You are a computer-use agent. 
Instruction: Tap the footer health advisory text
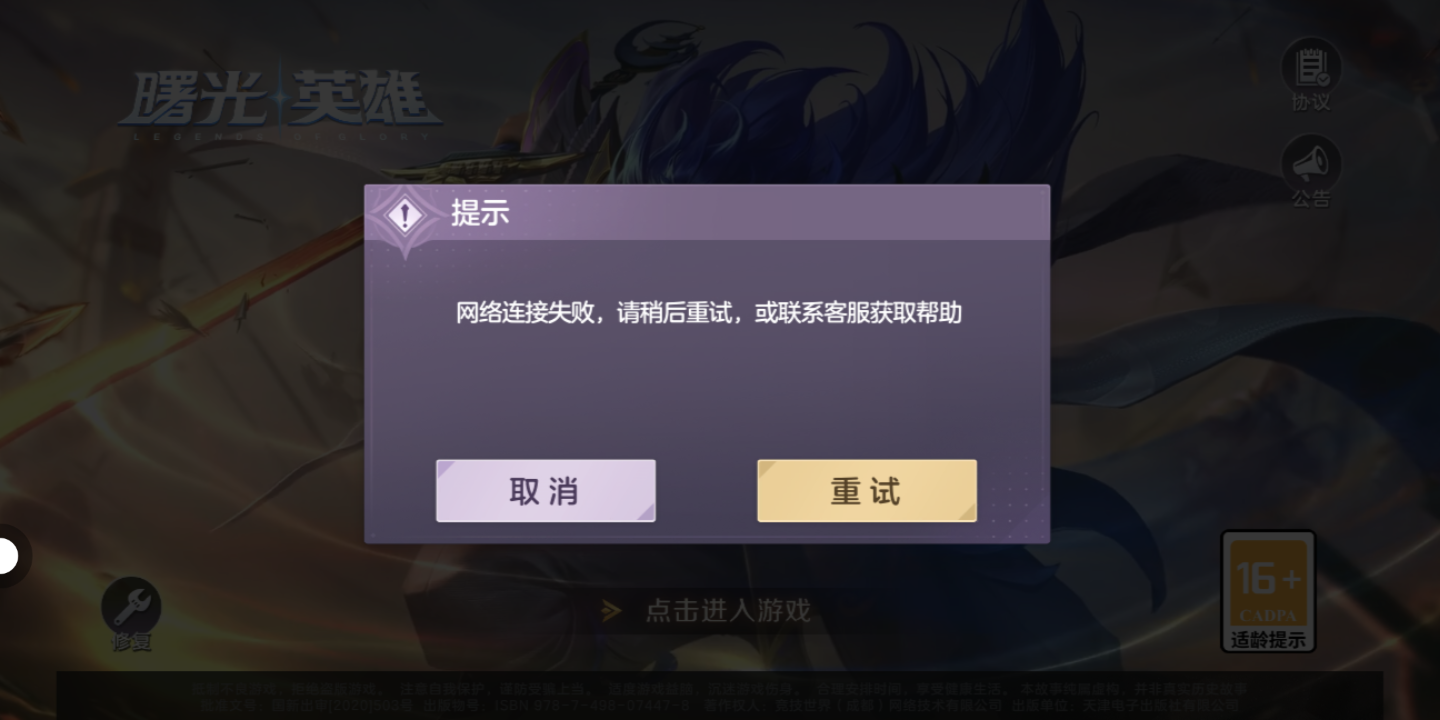720,696
